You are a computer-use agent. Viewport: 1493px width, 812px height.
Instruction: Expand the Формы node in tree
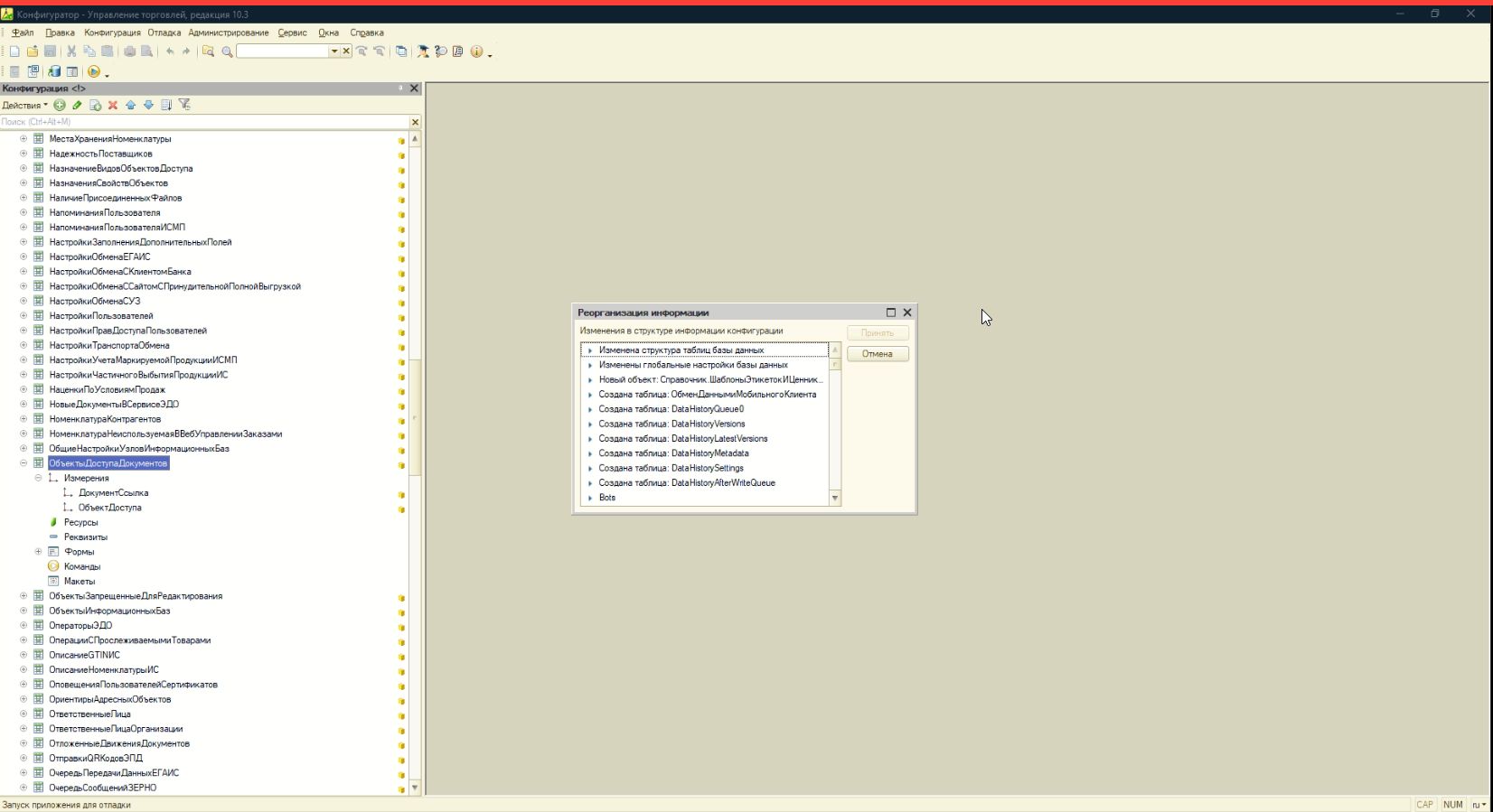pos(38,552)
